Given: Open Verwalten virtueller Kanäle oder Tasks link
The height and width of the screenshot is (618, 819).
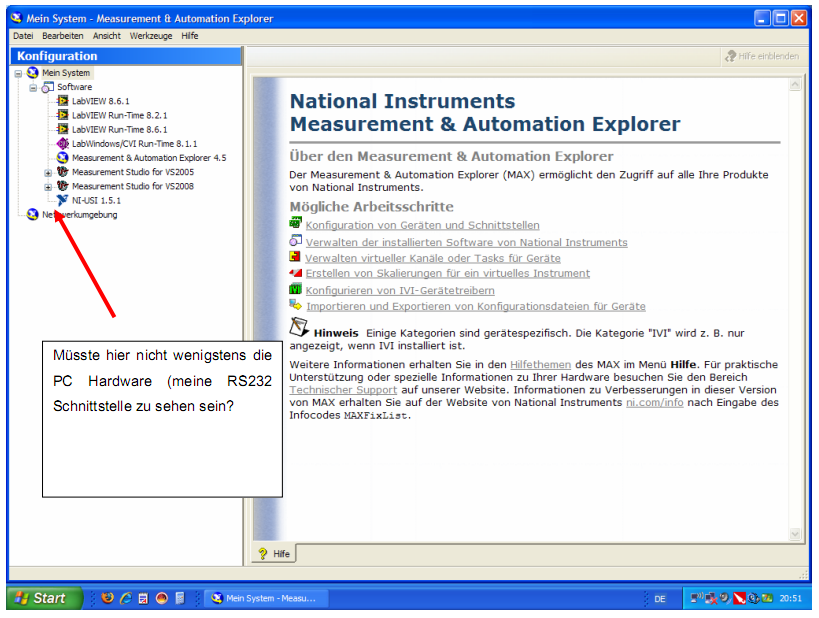Looking at the screenshot, I should click(x=432, y=258).
